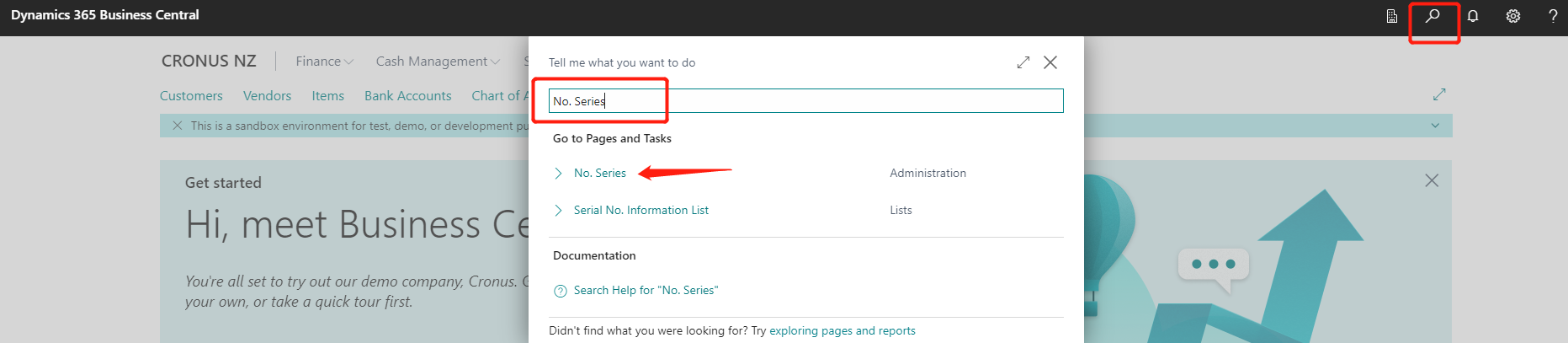
Task: Go to Bank Accounts
Action: point(407,96)
